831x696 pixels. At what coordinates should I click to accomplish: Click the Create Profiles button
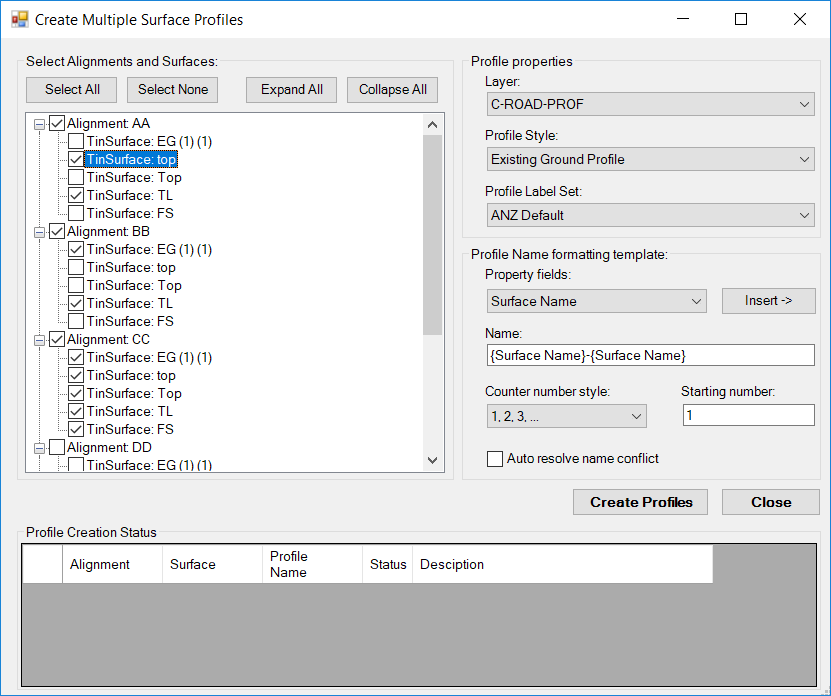click(x=640, y=502)
